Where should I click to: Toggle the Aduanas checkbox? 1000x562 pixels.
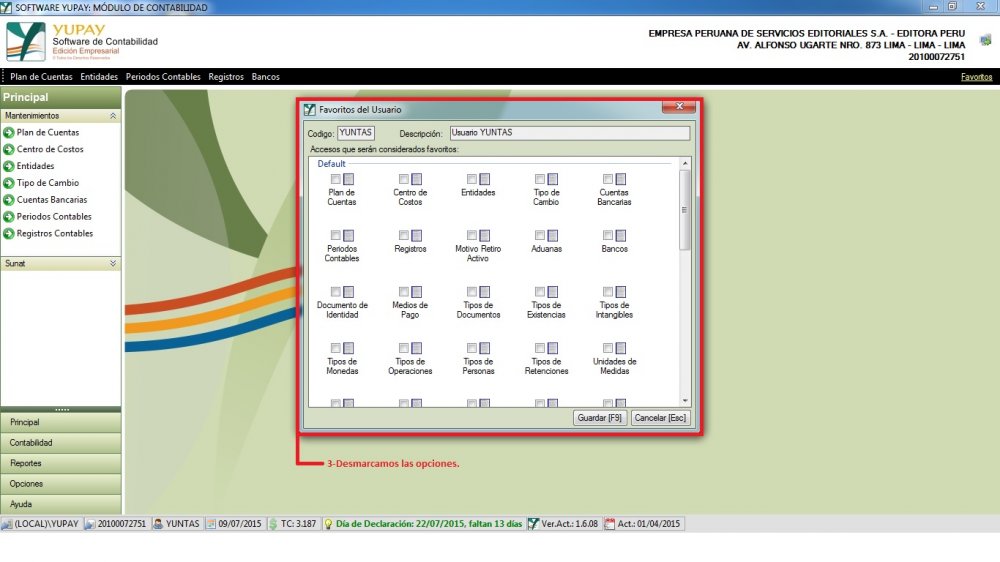click(x=540, y=235)
